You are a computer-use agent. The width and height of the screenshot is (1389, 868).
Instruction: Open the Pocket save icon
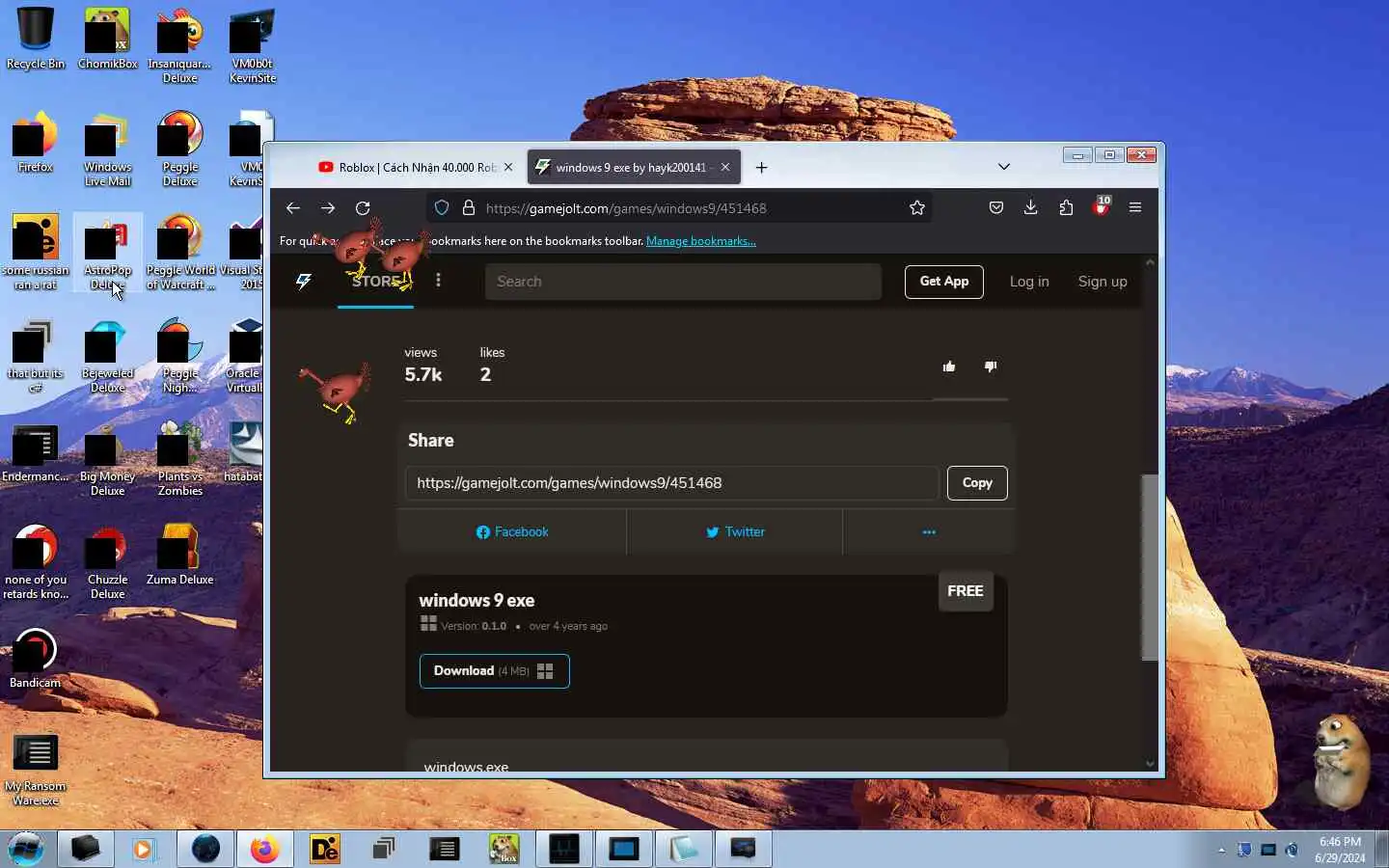996,207
